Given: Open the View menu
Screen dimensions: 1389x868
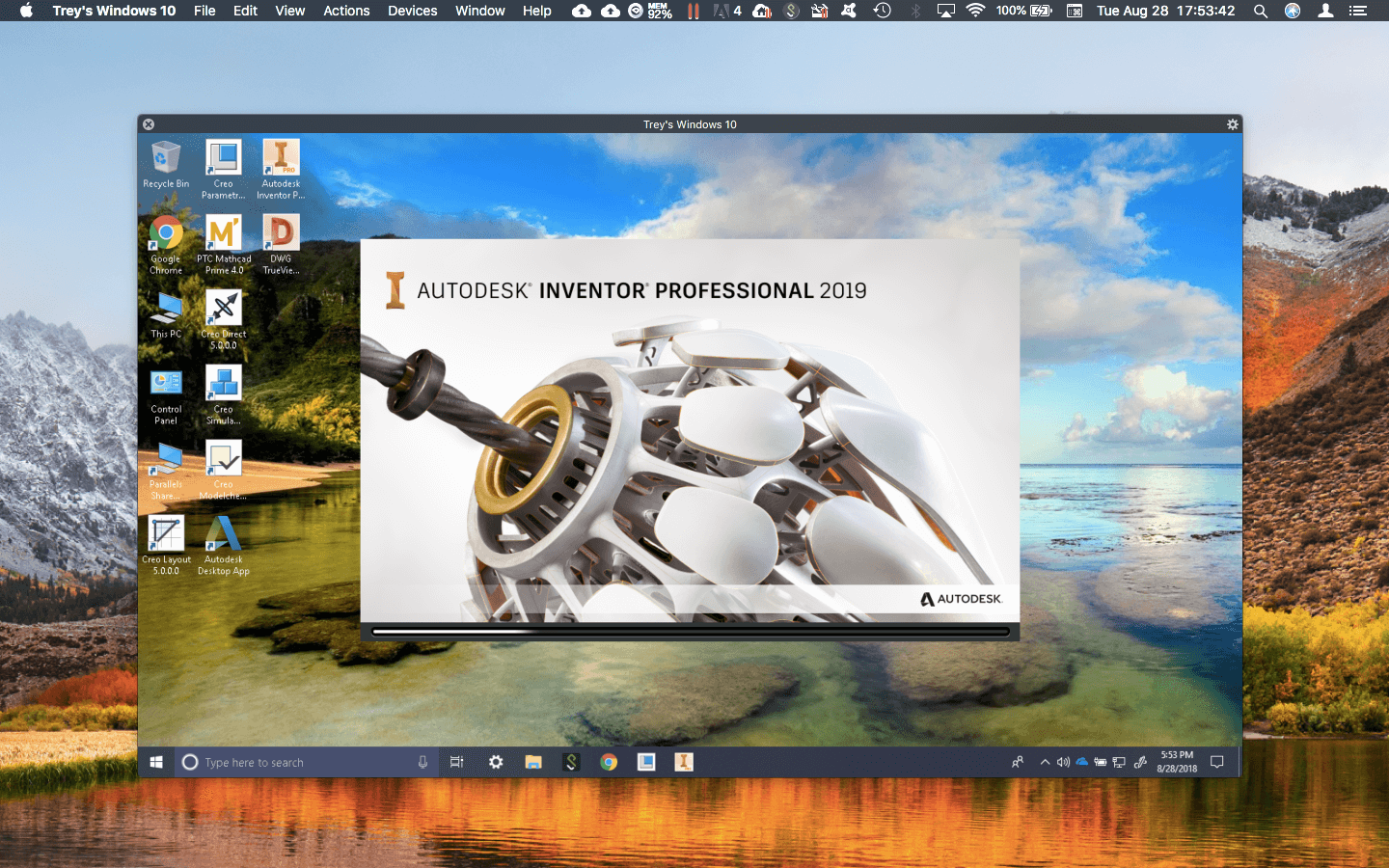Looking at the screenshot, I should pyautogui.click(x=289, y=11).
